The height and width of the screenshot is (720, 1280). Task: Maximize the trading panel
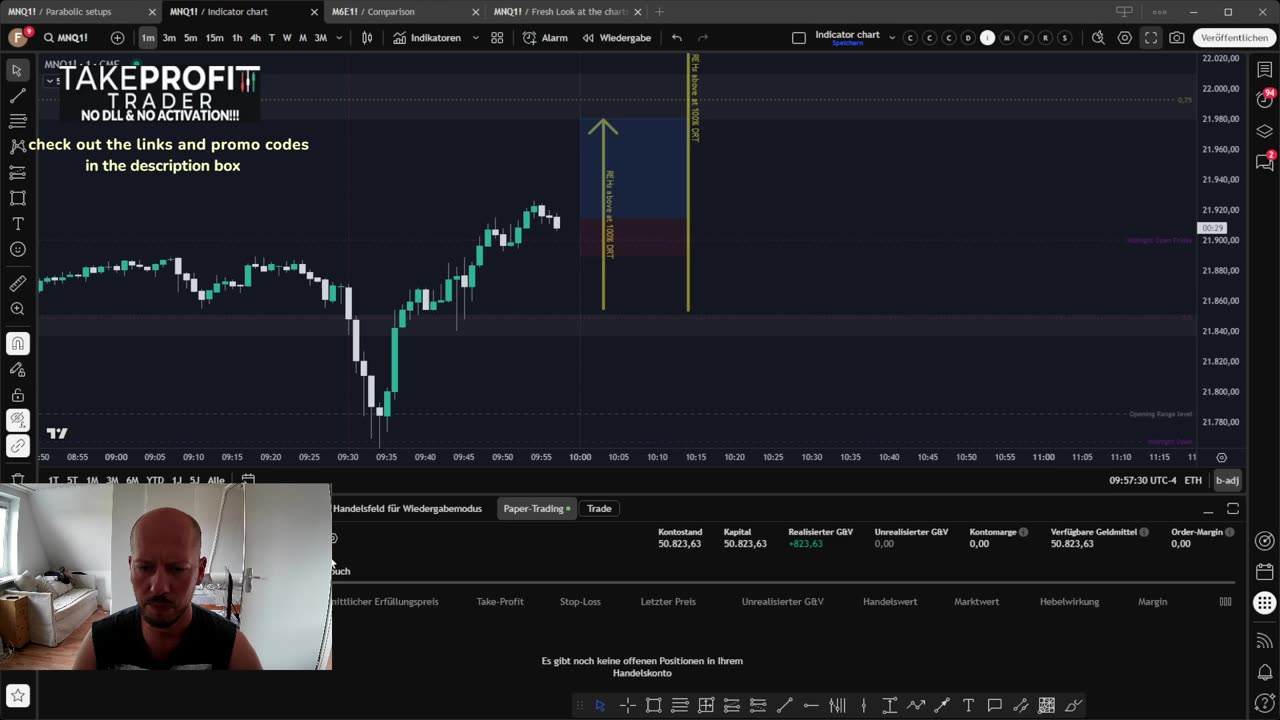point(1233,509)
